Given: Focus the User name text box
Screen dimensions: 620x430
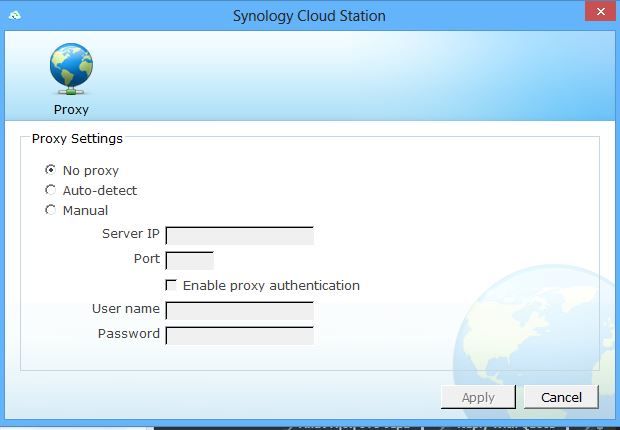Looking at the screenshot, I should pyautogui.click(x=239, y=311).
